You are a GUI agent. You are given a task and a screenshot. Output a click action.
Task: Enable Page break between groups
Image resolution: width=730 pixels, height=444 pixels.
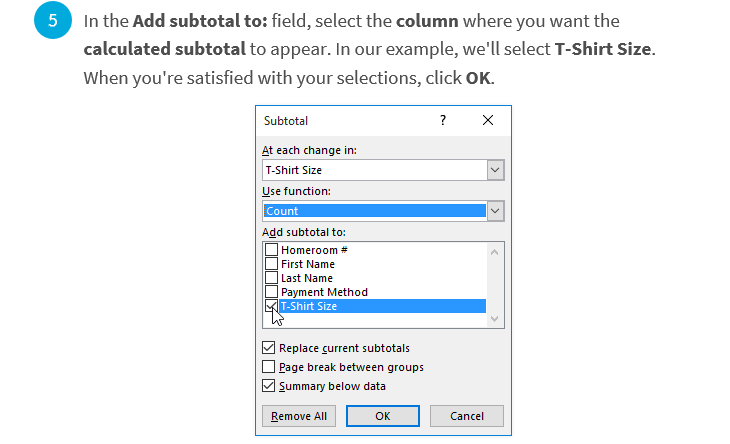pyautogui.click(x=269, y=367)
